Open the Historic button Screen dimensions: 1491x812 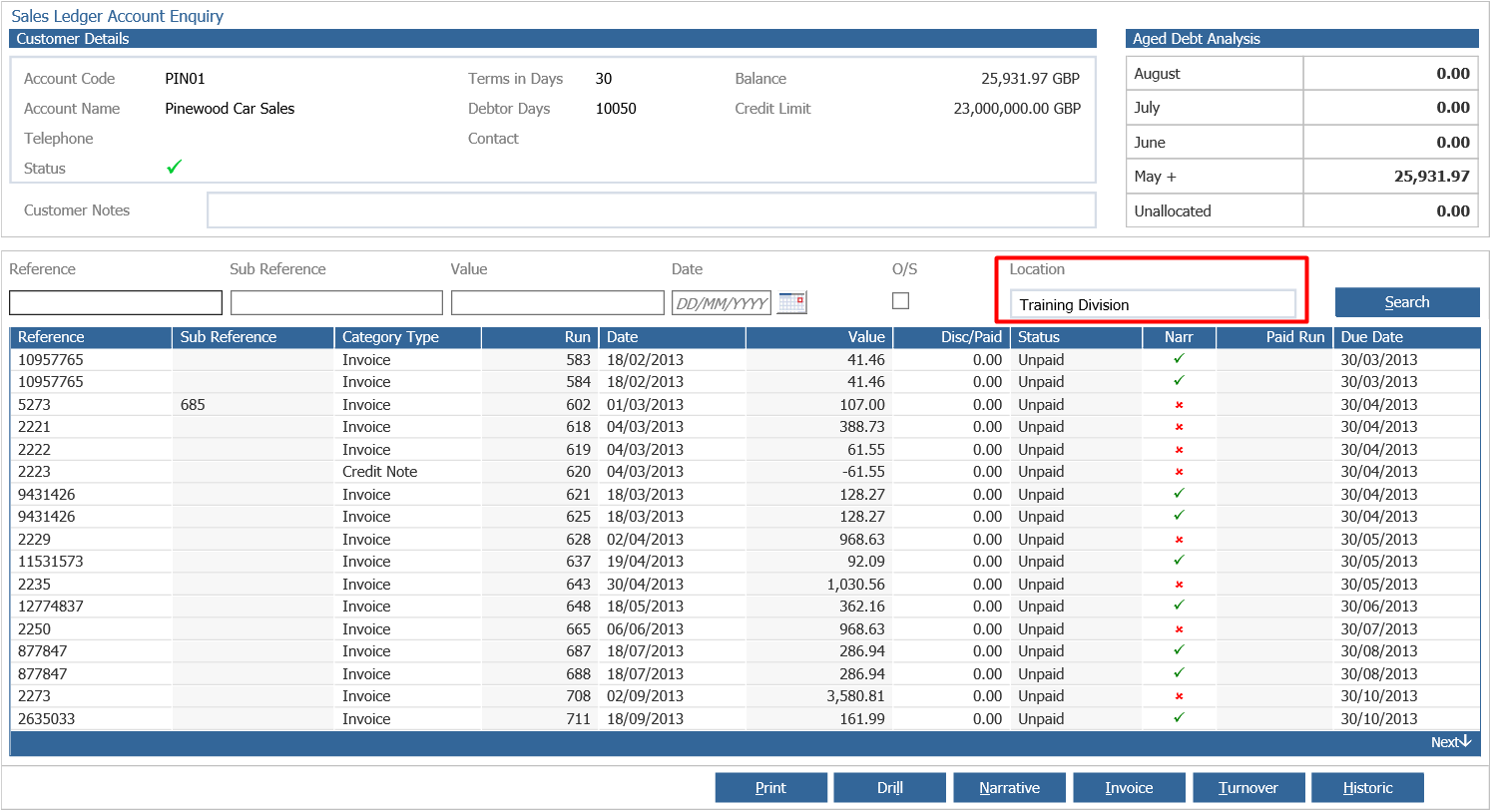(1367, 788)
